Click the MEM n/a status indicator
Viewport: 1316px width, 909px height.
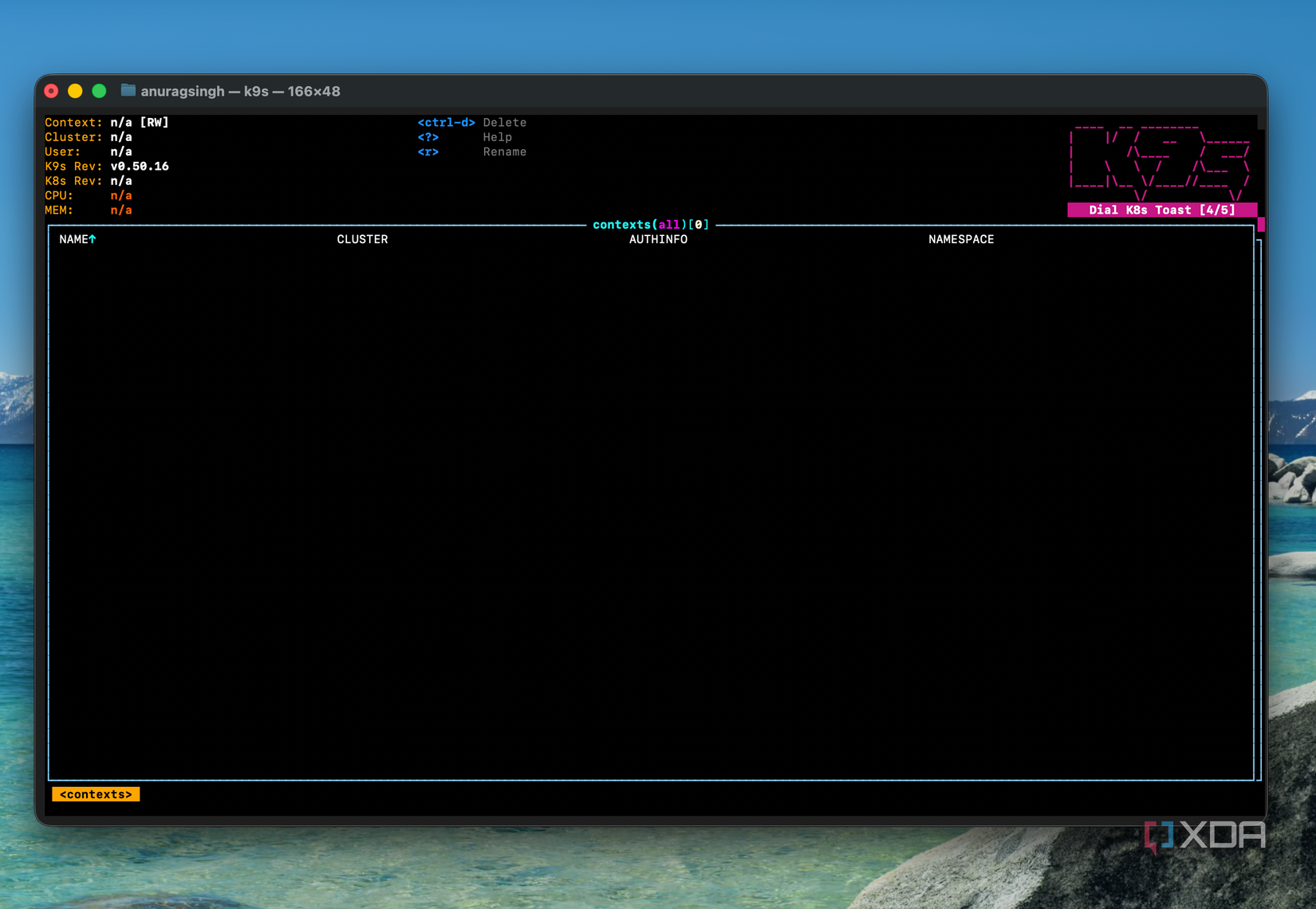coord(121,210)
